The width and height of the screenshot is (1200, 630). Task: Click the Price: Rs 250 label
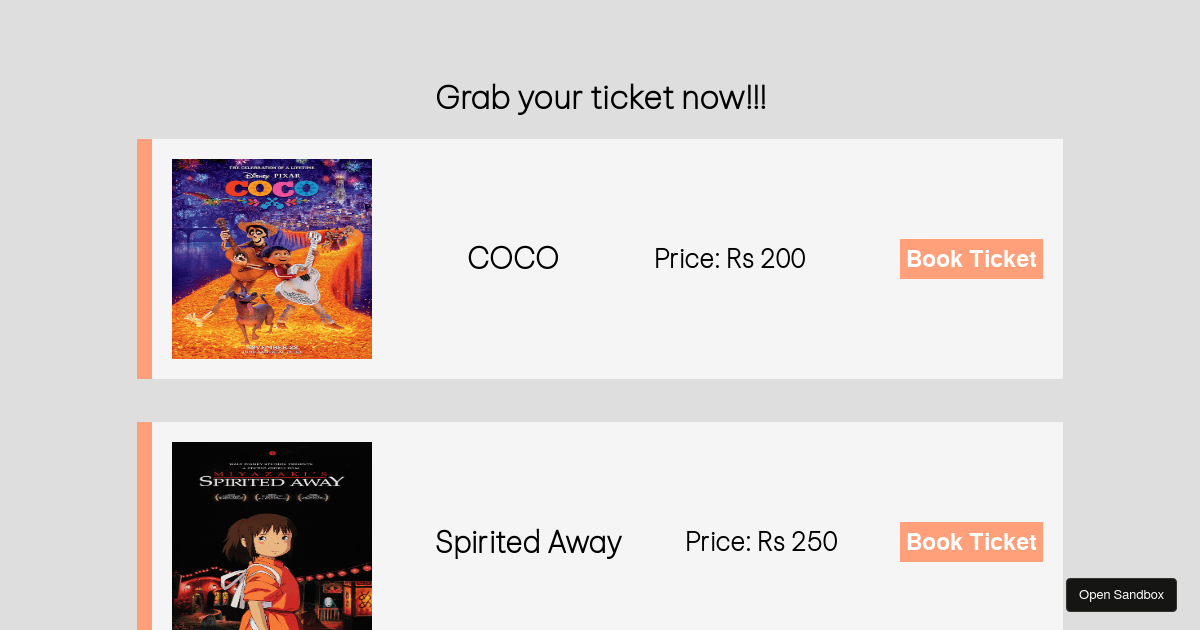[761, 542]
